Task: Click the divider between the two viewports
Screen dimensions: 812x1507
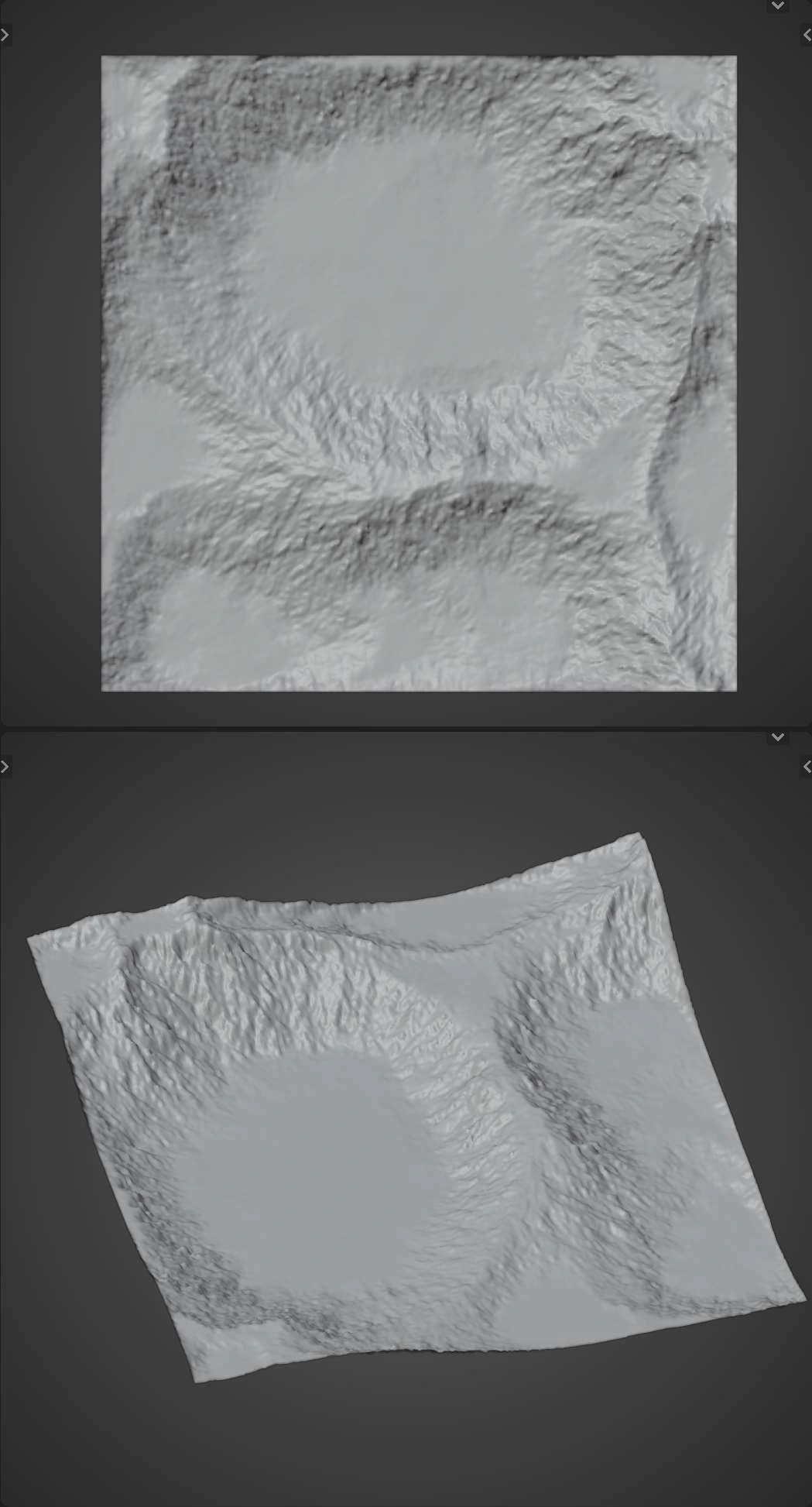Action: (406, 728)
